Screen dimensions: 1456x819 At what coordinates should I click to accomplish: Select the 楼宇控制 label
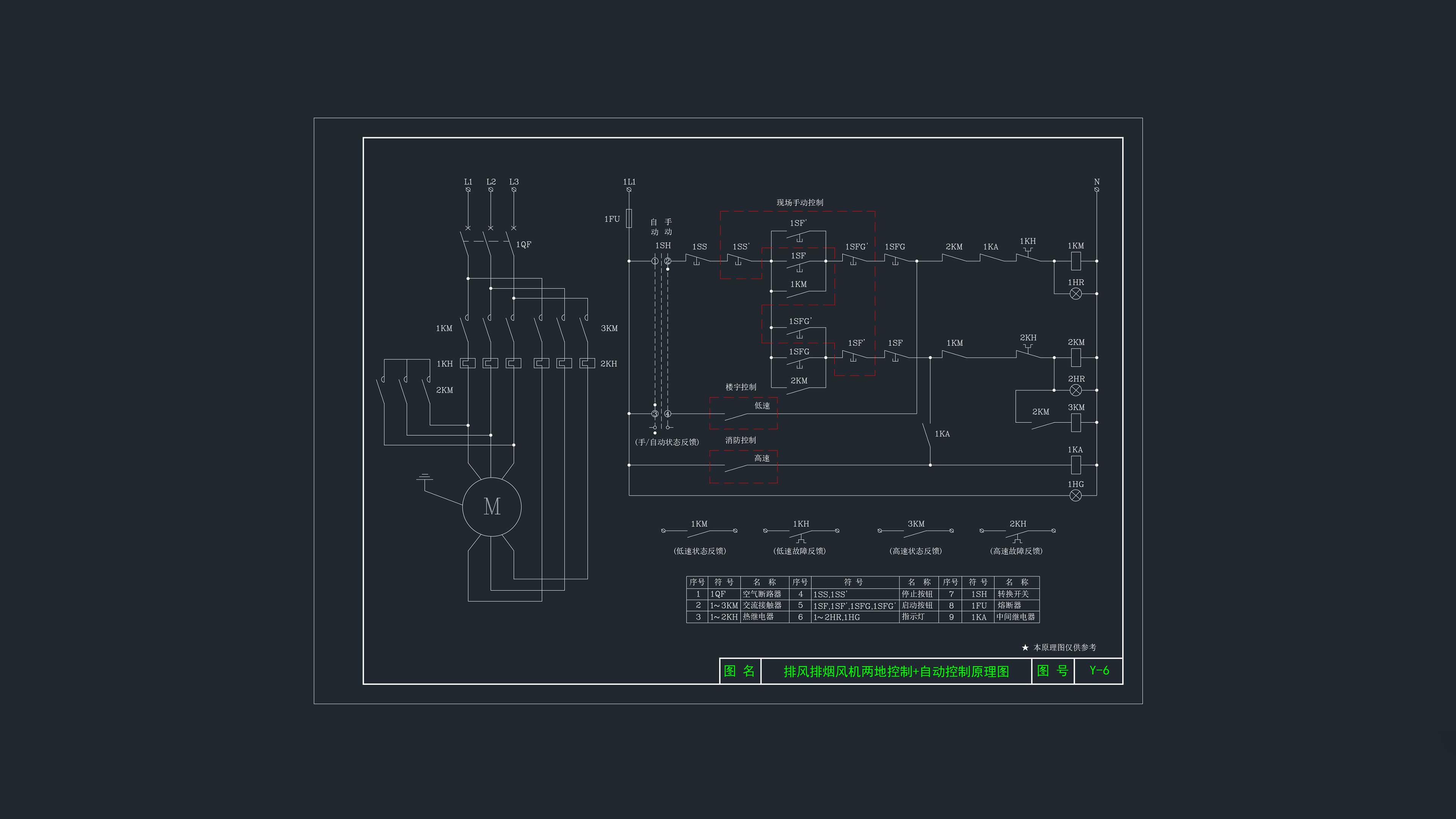pyautogui.click(x=741, y=387)
